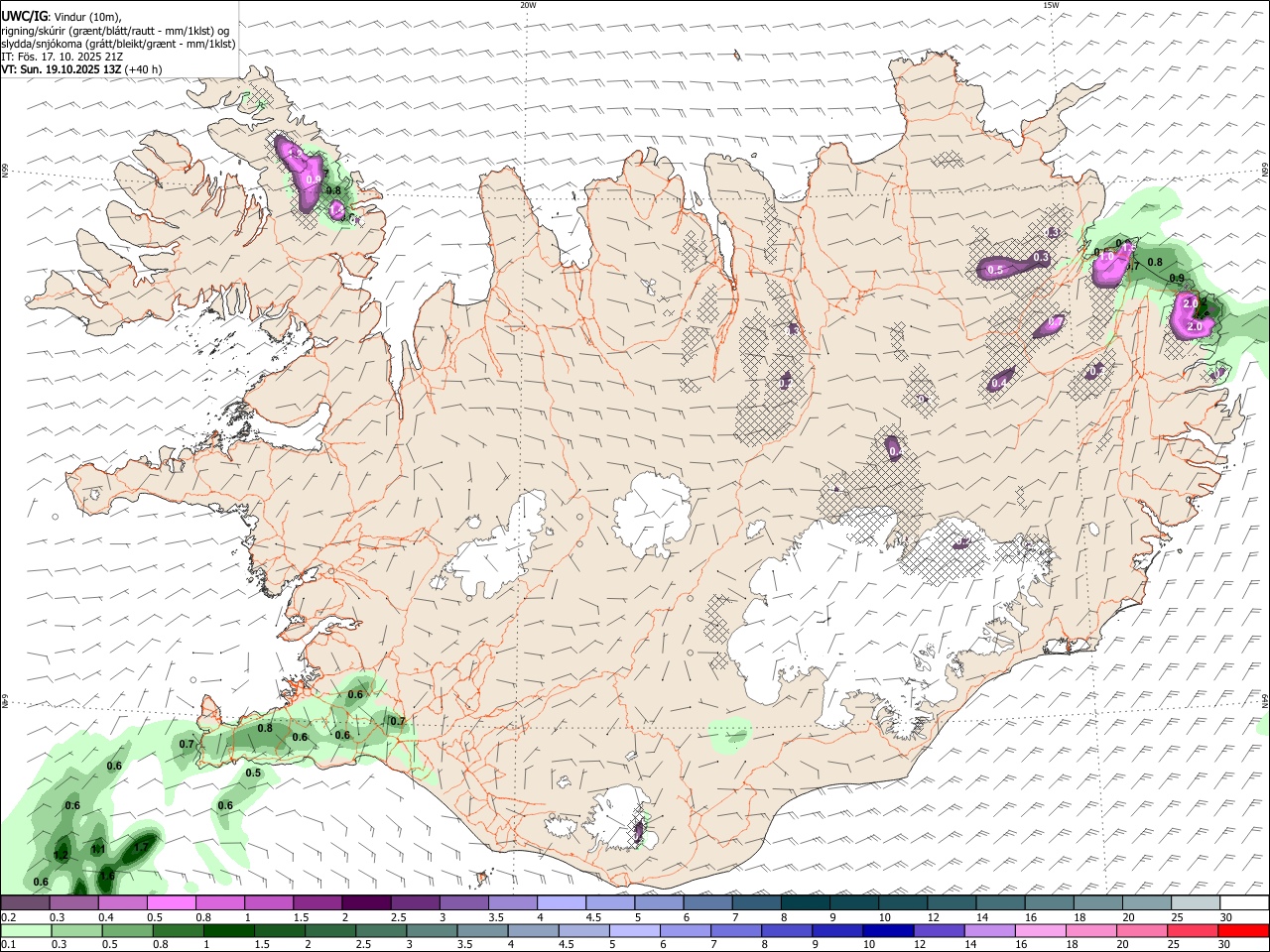This screenshot has height=952, width=1270.
Task: Select the snow legend swatch between 0.2 and 0.3
Action: (x=25, y=902)
